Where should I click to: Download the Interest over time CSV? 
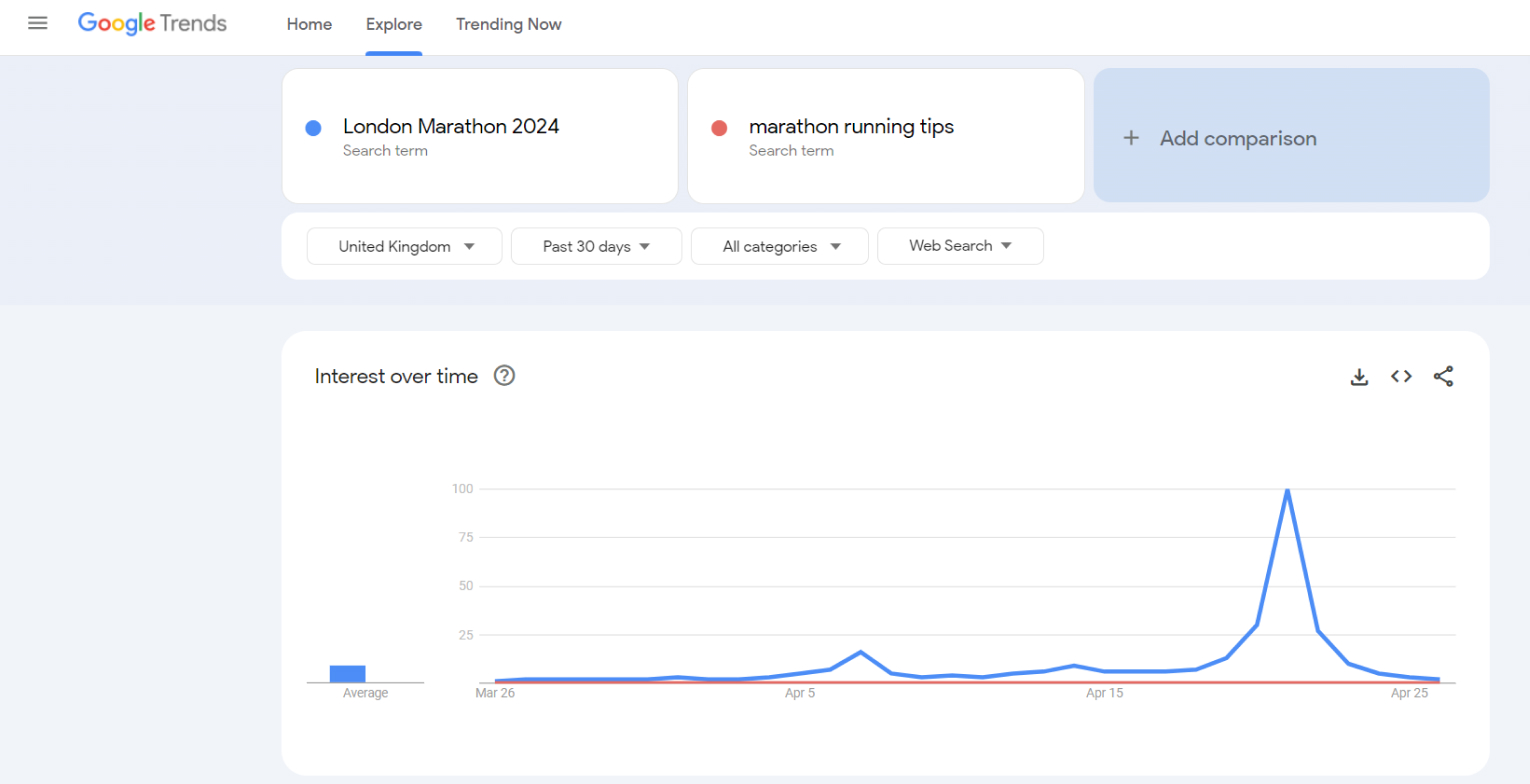pyautogui.click(x=1359, y=377)
